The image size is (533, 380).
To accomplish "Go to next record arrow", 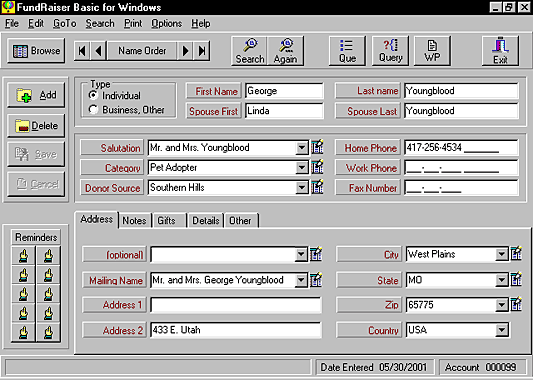I will [185, 51].
